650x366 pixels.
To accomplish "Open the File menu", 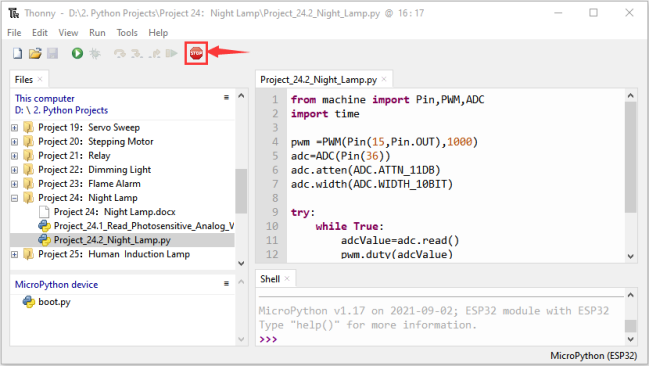I will click(14, 33).
